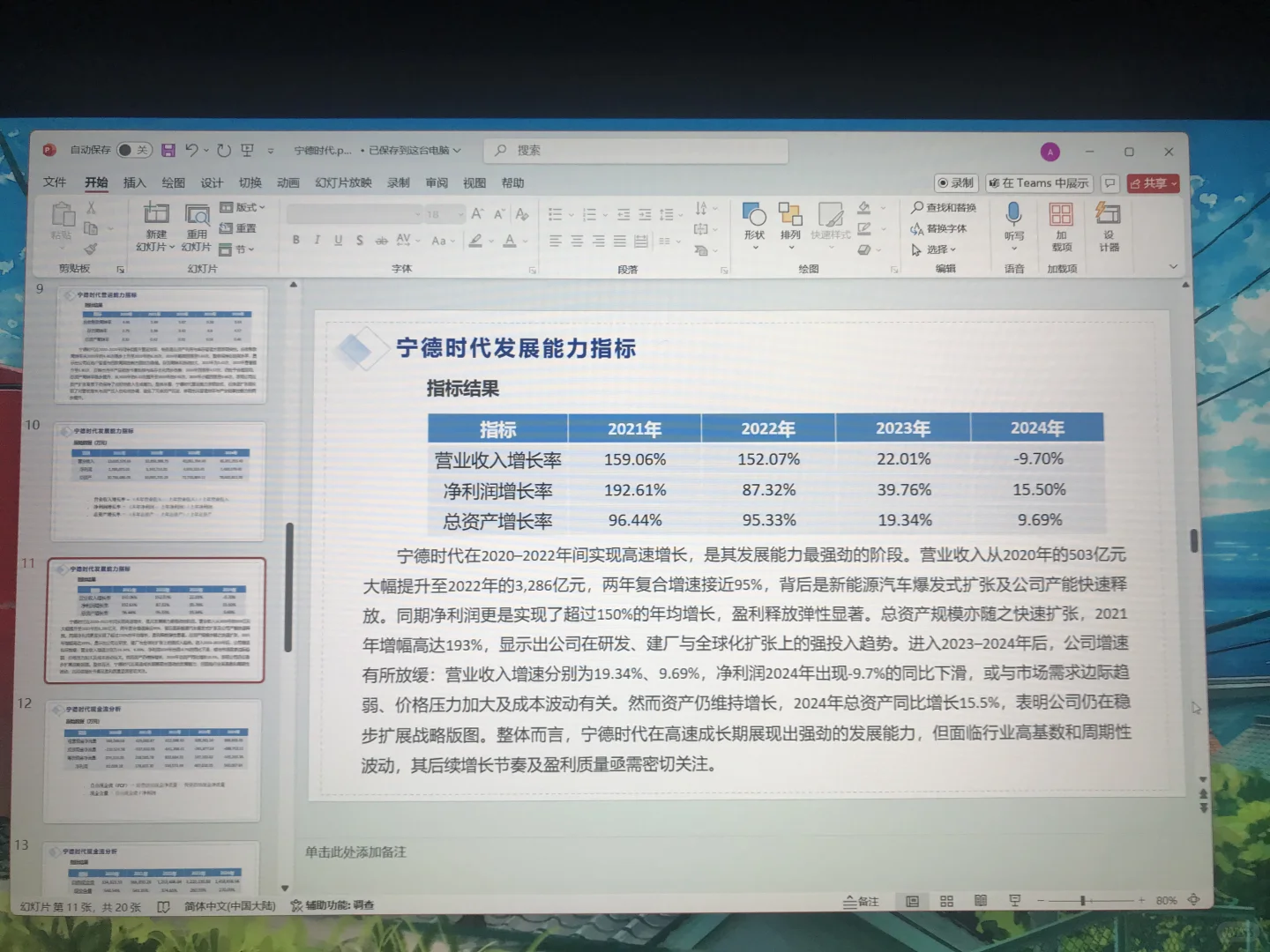
Task: Click the Record (录制) button at top right
Action: [x=956, y=183]
